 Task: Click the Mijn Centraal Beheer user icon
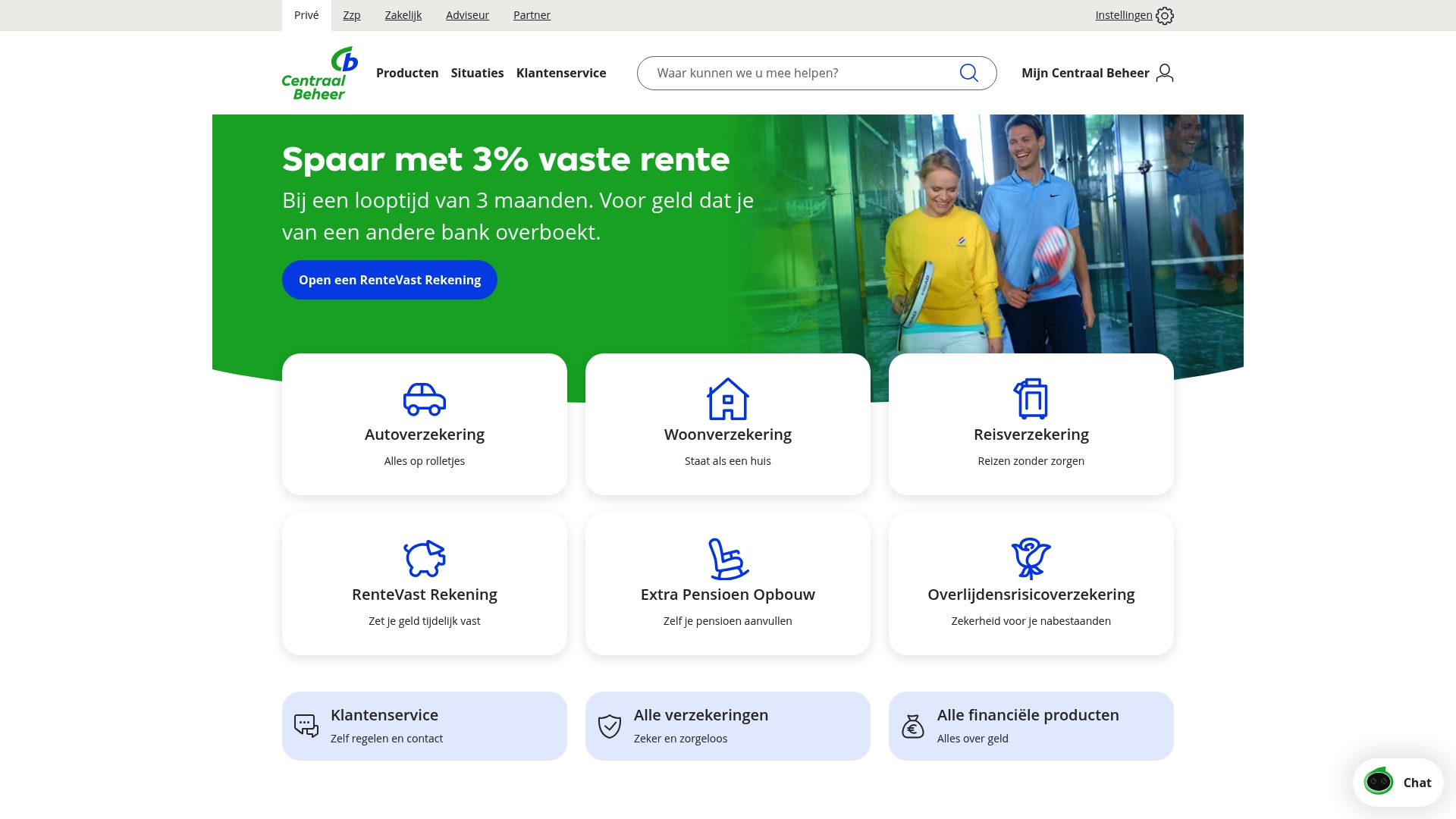(x=1164, y=73)
